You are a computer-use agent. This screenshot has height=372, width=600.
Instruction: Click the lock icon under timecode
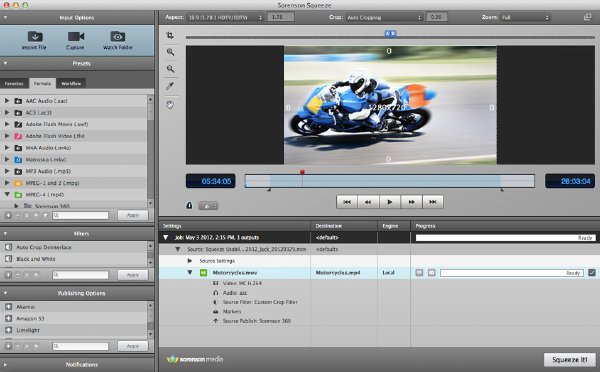pyautogui.click(x=189, y=206)
